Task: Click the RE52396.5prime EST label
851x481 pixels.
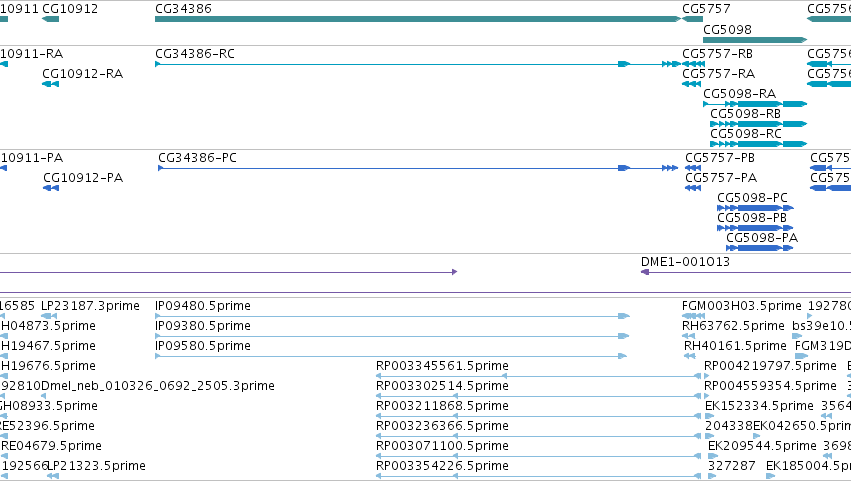Action: [x=48, y=427]
